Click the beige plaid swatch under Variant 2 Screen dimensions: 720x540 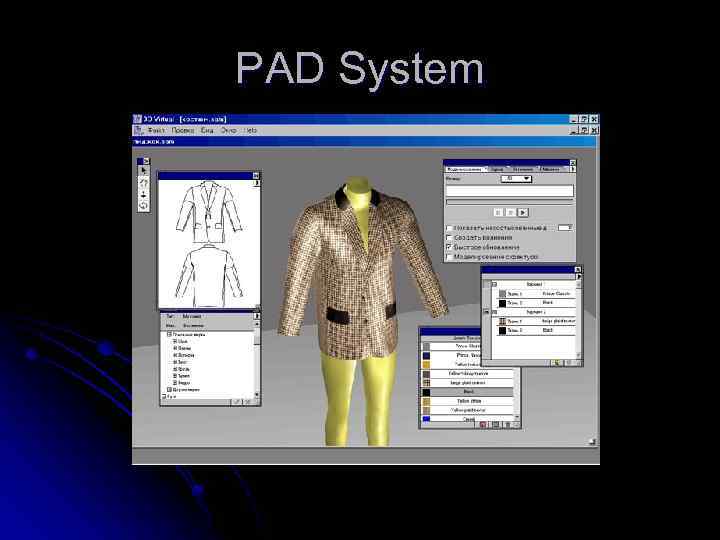click(502, 321)
